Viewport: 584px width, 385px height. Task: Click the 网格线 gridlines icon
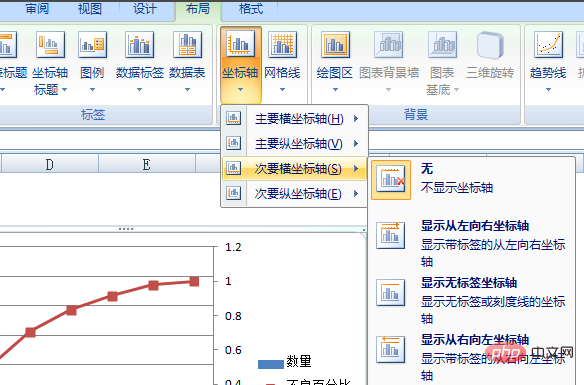[x=282, y=45]
